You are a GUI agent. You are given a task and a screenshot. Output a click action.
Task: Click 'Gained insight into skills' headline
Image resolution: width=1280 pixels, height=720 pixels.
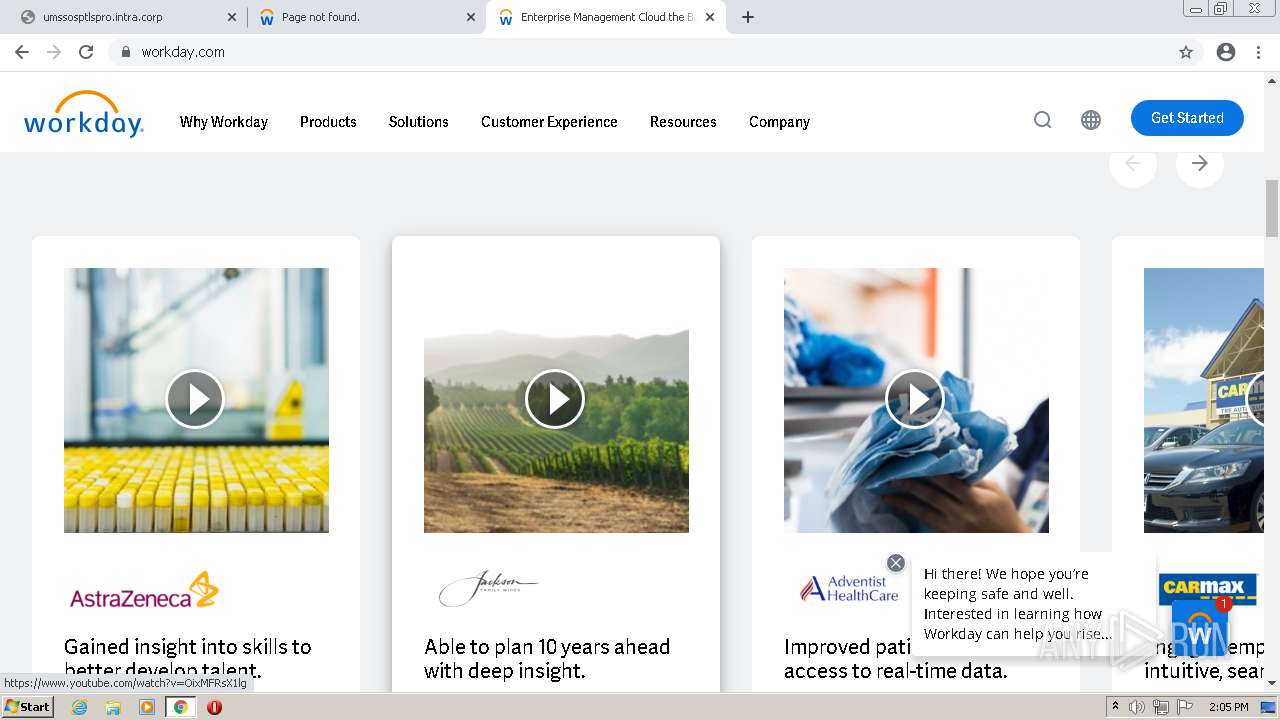pos(188,658)
